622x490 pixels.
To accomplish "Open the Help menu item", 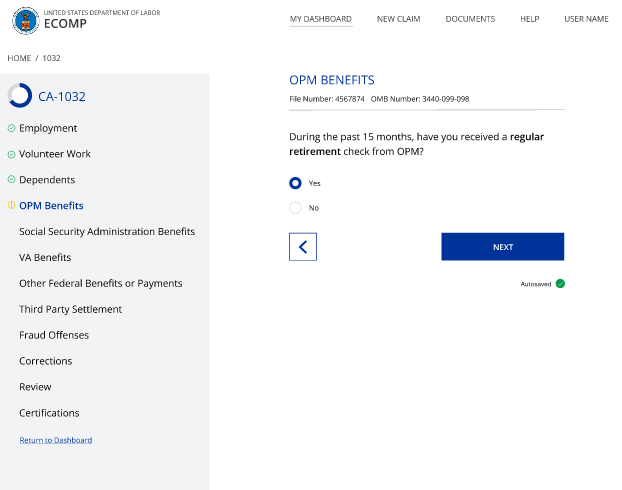I will click(529, 19).
